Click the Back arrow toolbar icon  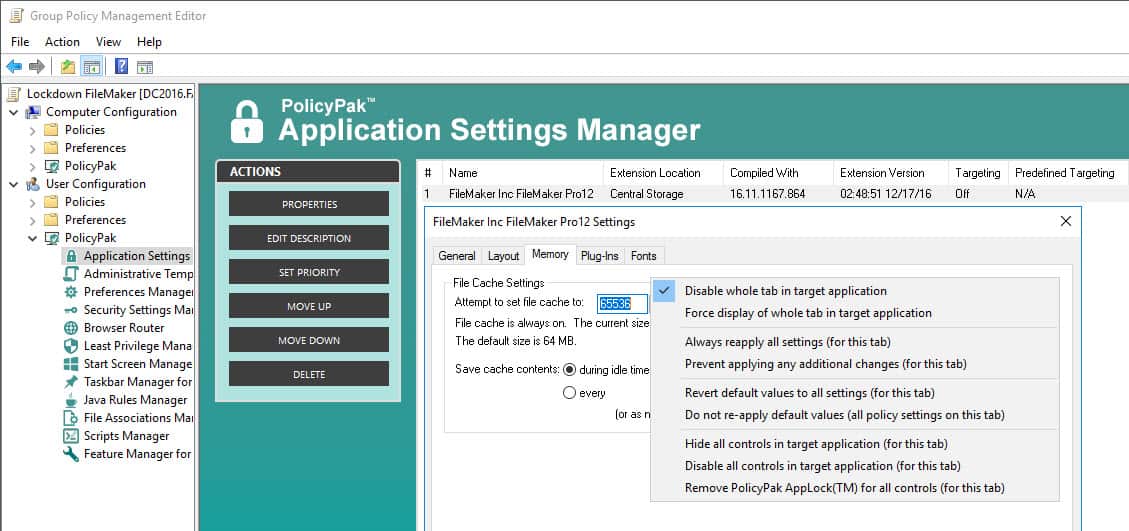14,67
